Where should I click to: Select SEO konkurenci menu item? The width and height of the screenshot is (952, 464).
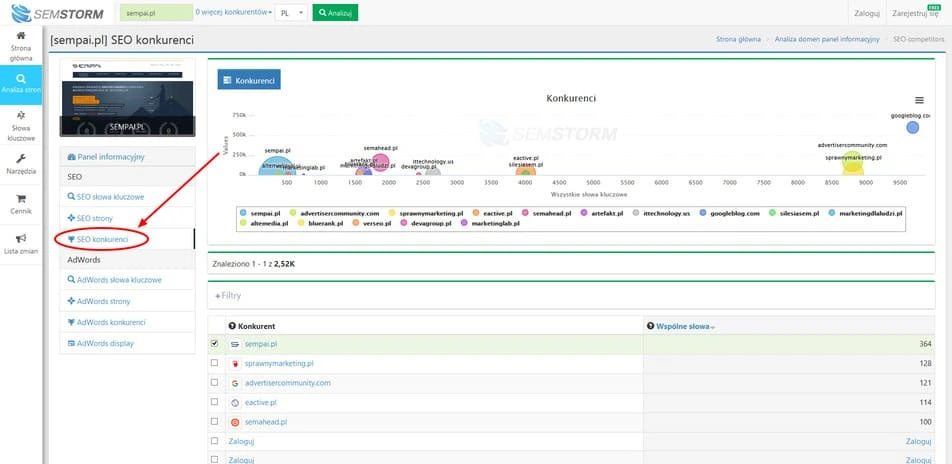coord(128,239)
